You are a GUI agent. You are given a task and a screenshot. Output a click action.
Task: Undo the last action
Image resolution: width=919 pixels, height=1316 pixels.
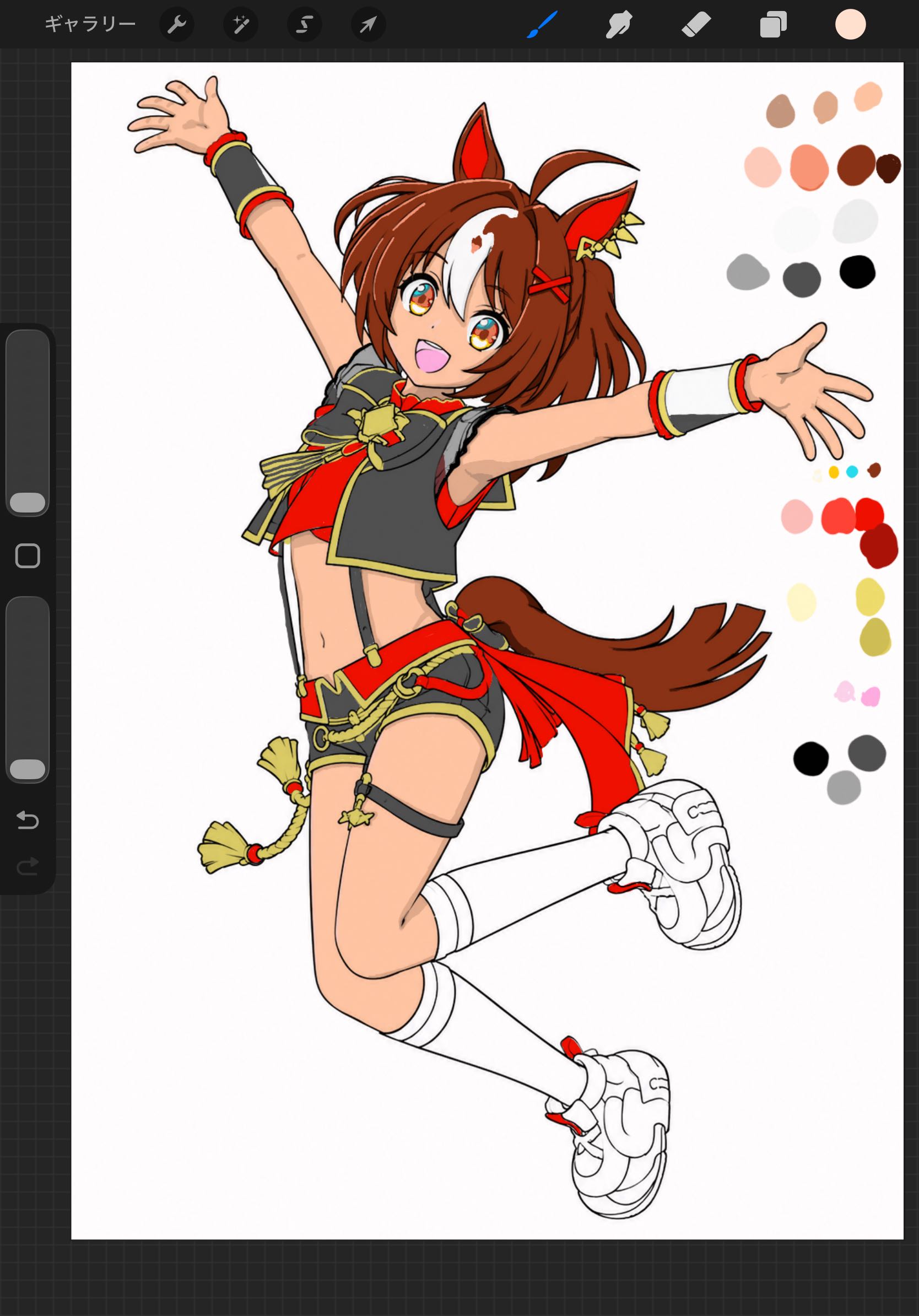pos(28,820)
